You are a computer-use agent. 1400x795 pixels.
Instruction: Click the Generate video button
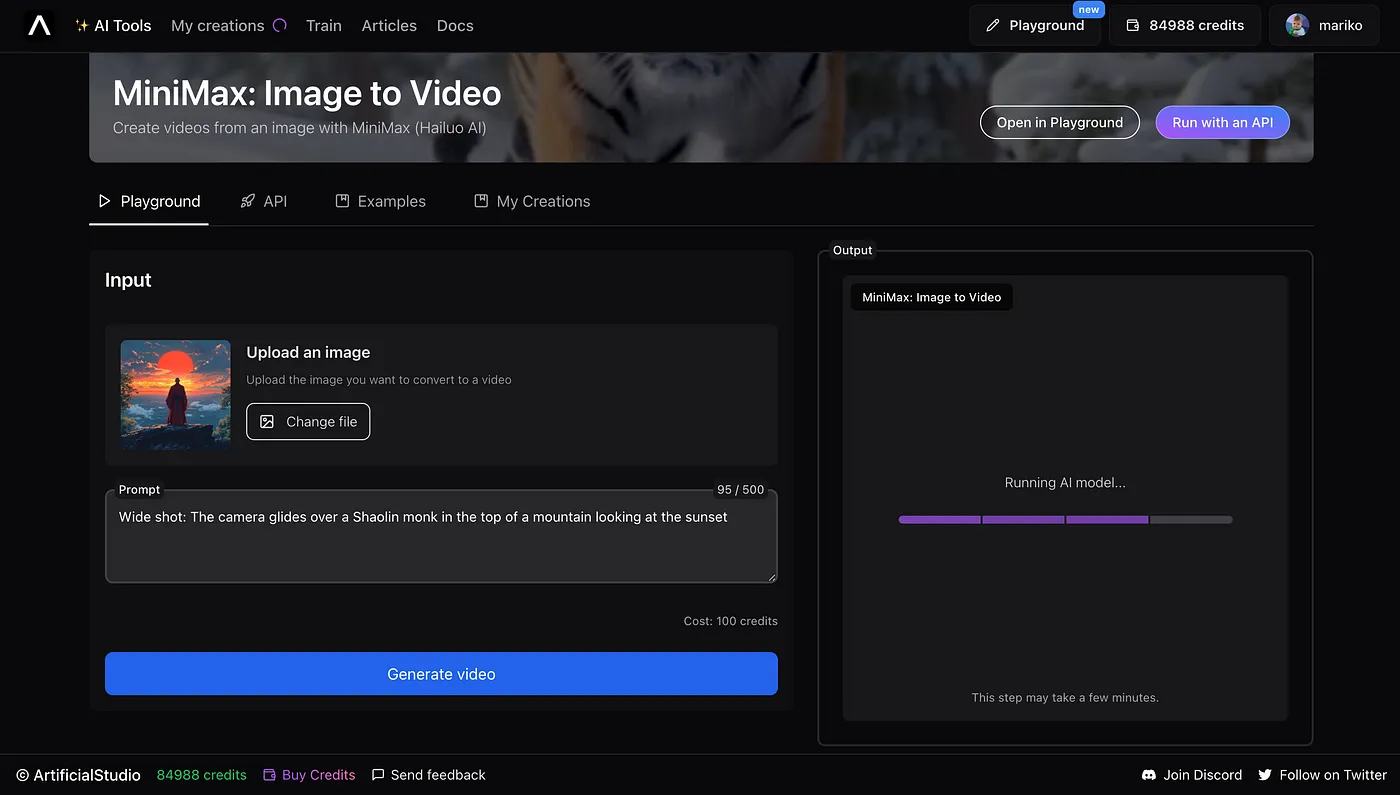(441, 674)
